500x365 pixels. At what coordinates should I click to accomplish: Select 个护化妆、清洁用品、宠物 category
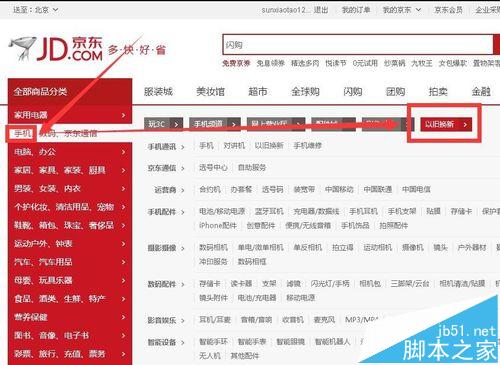point(64,207)
